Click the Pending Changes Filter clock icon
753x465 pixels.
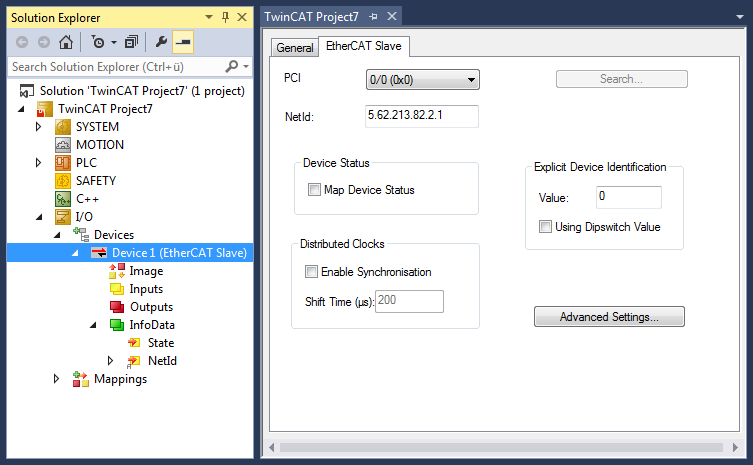tap(98, 42)
